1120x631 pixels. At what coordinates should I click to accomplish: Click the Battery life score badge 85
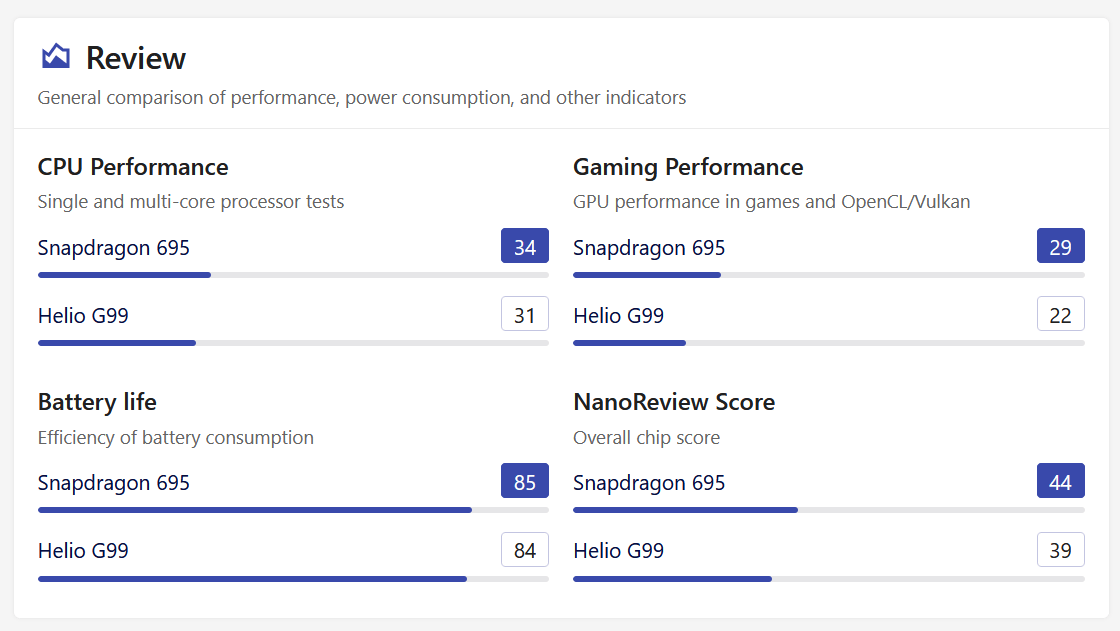(525, 481)
